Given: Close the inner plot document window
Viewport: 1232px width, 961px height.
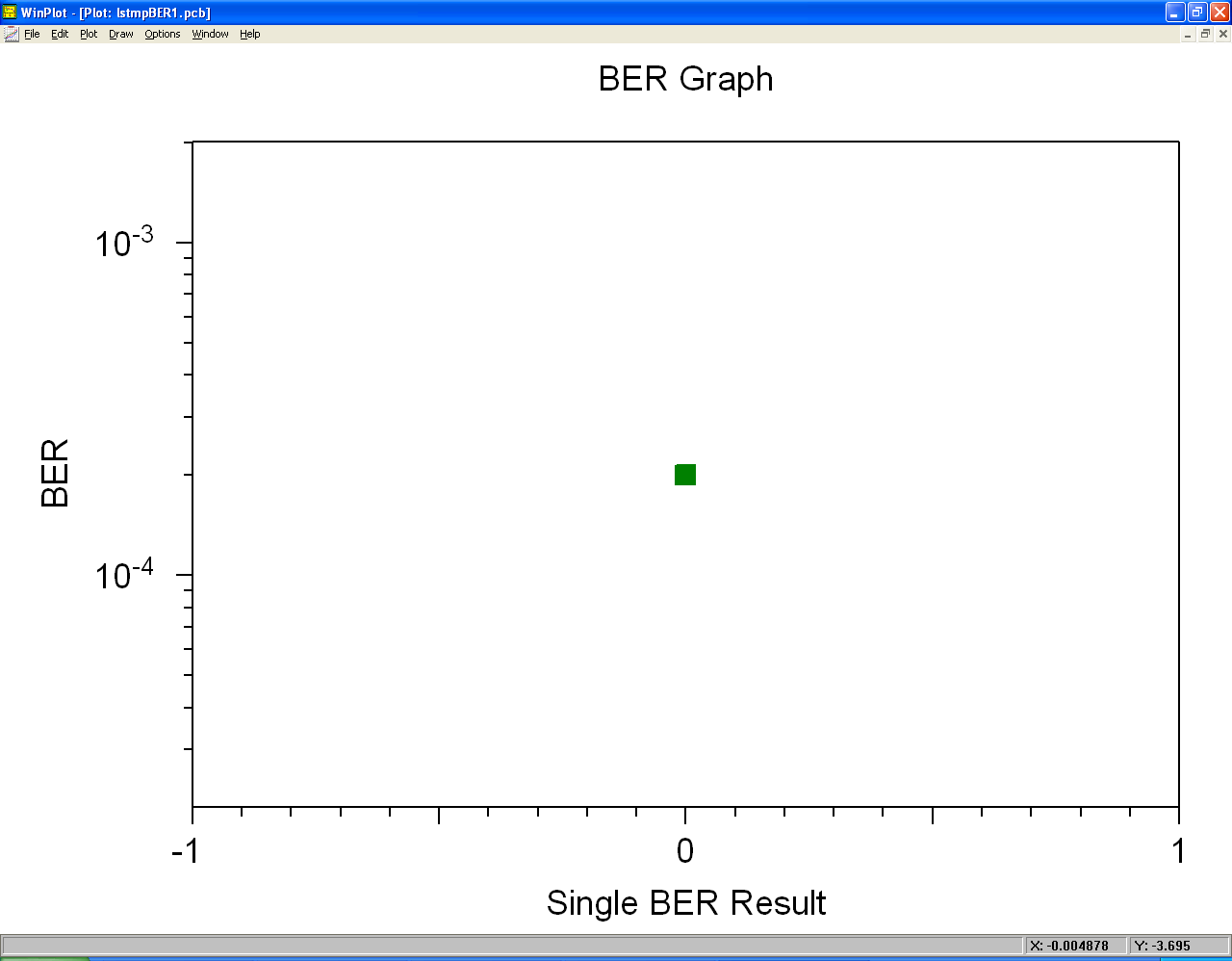Looking at the screenshot, I should tap(1223, 34).
